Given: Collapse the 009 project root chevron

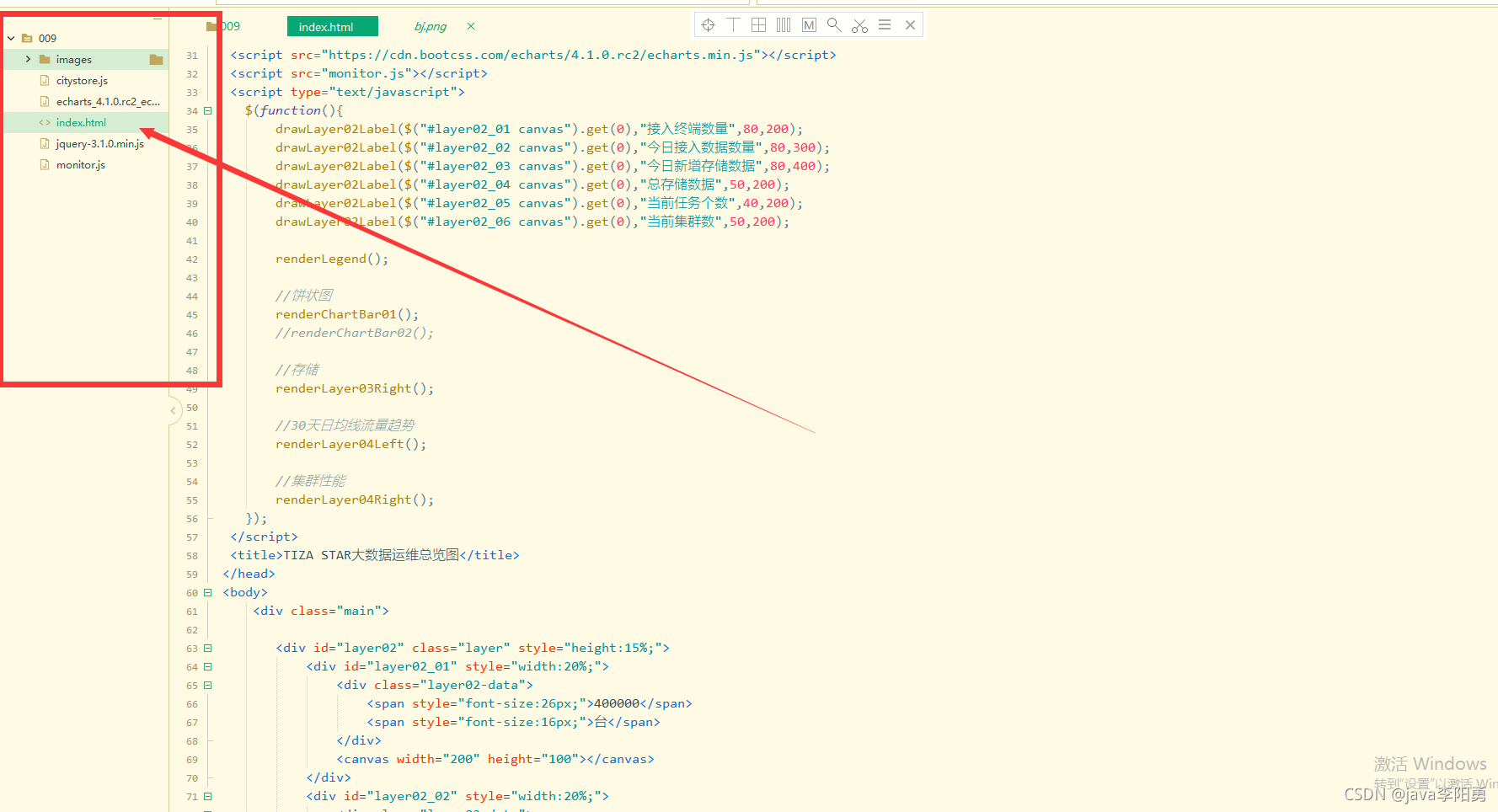Looking at the screenshot, I should (x=11, y=38).
